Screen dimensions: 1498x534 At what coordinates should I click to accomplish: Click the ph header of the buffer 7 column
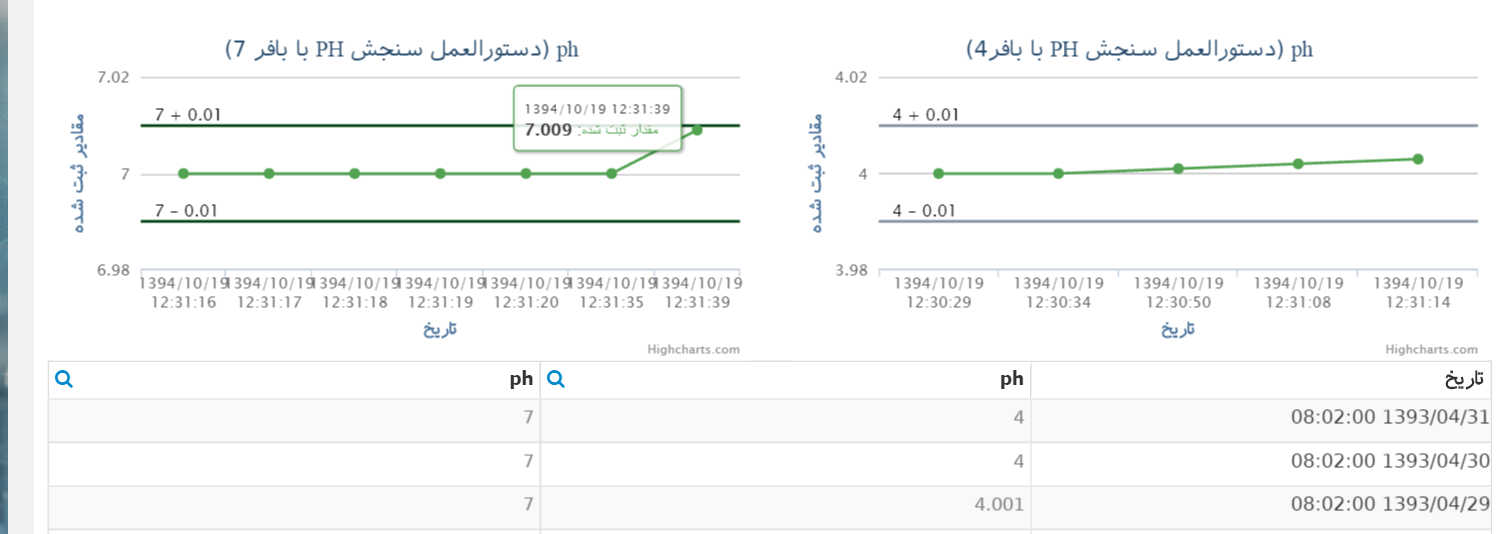coord(521,380)
